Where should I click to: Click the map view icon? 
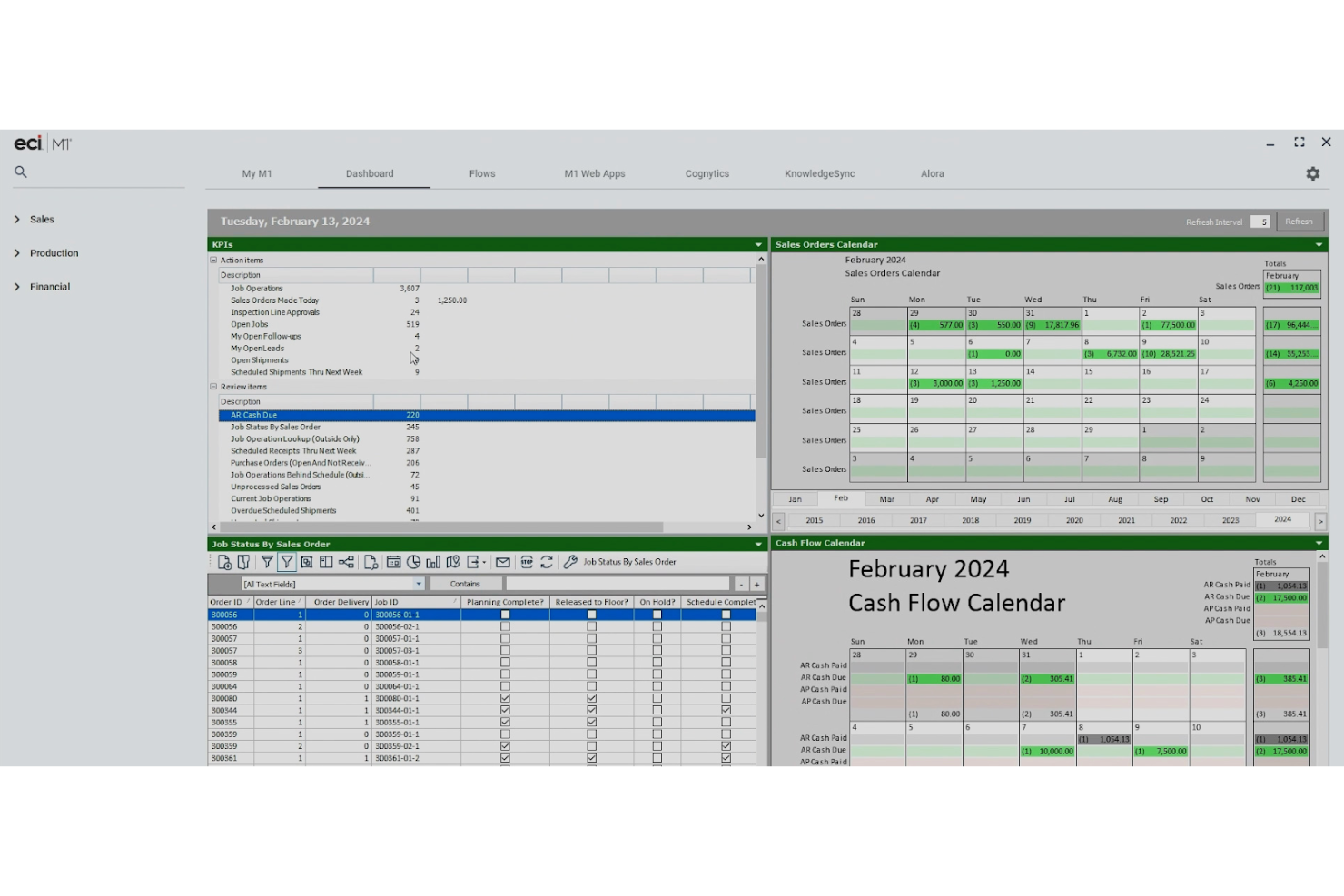click(452, 562)
